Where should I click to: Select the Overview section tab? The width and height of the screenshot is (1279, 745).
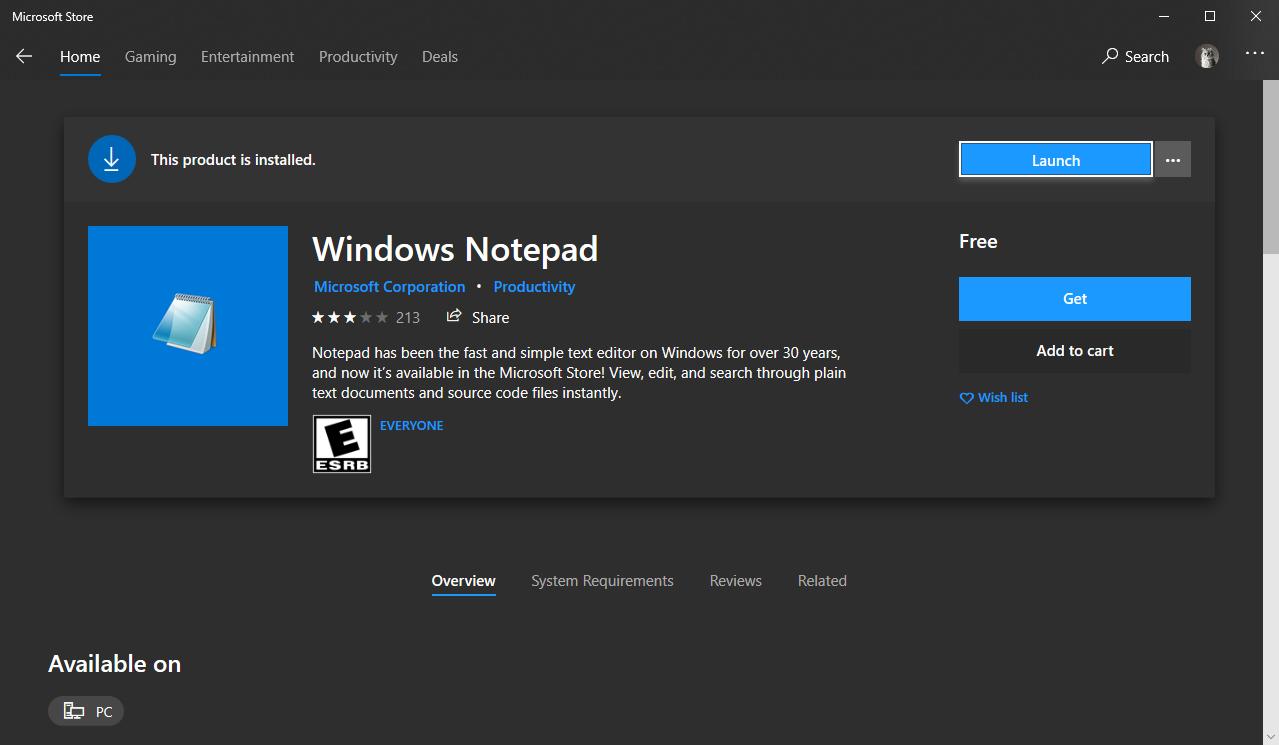click(464, 581)
